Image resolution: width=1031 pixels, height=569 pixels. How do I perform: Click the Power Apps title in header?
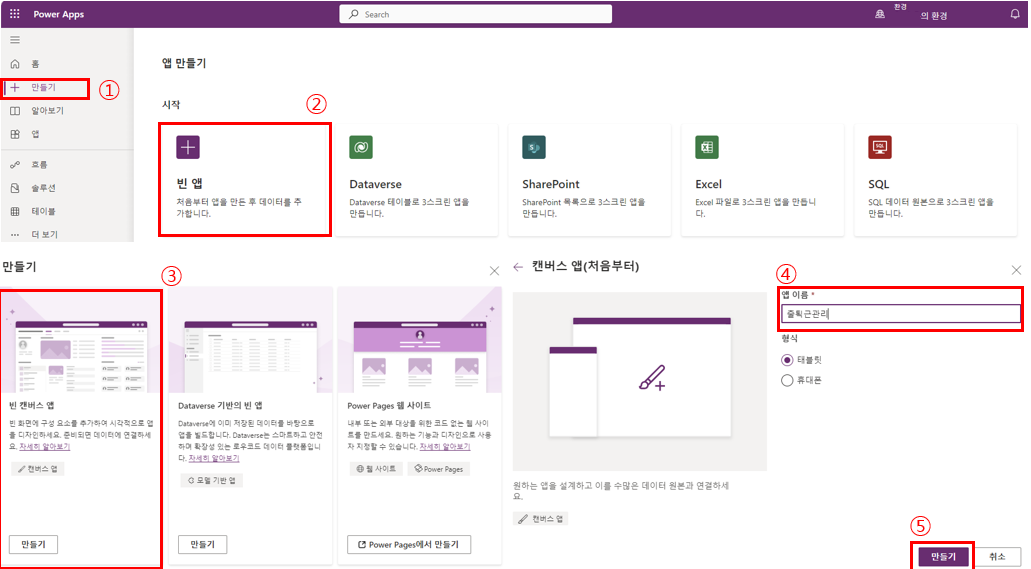(59, 14)
